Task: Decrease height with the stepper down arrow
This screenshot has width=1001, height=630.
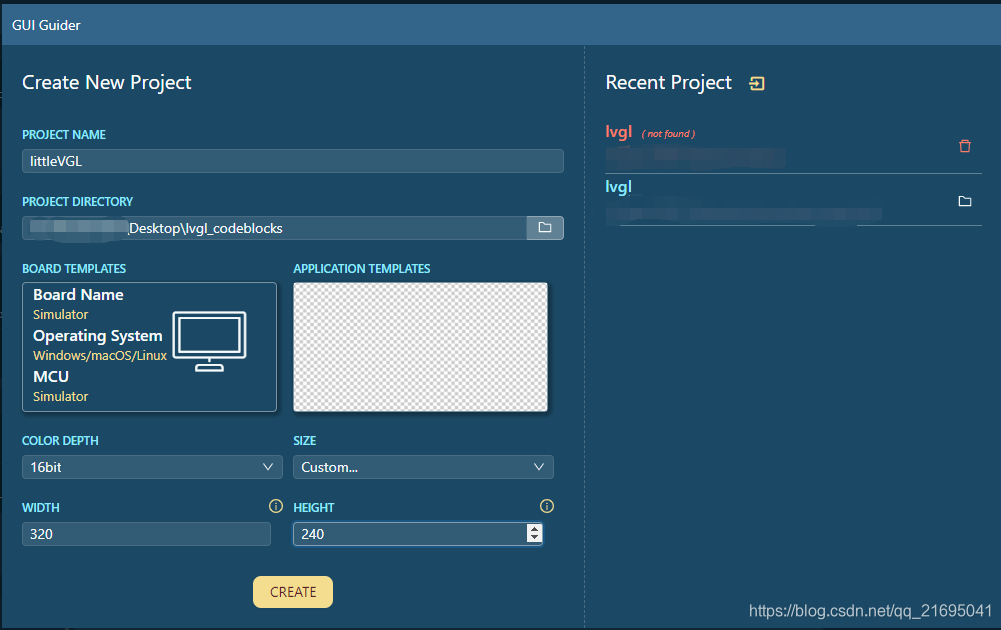Action: click(534, 538)
